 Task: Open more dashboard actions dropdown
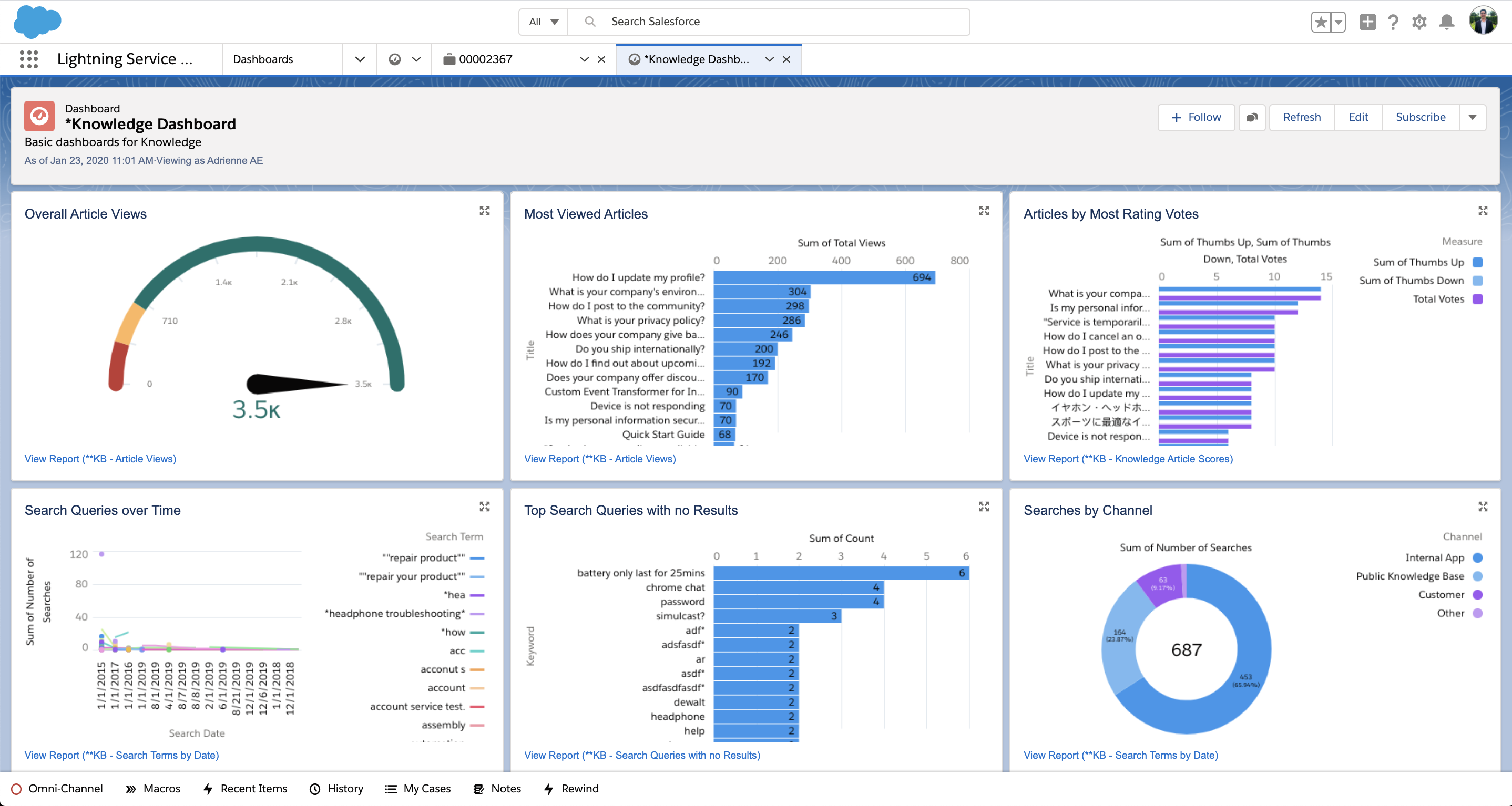[x=1472, y=117]
